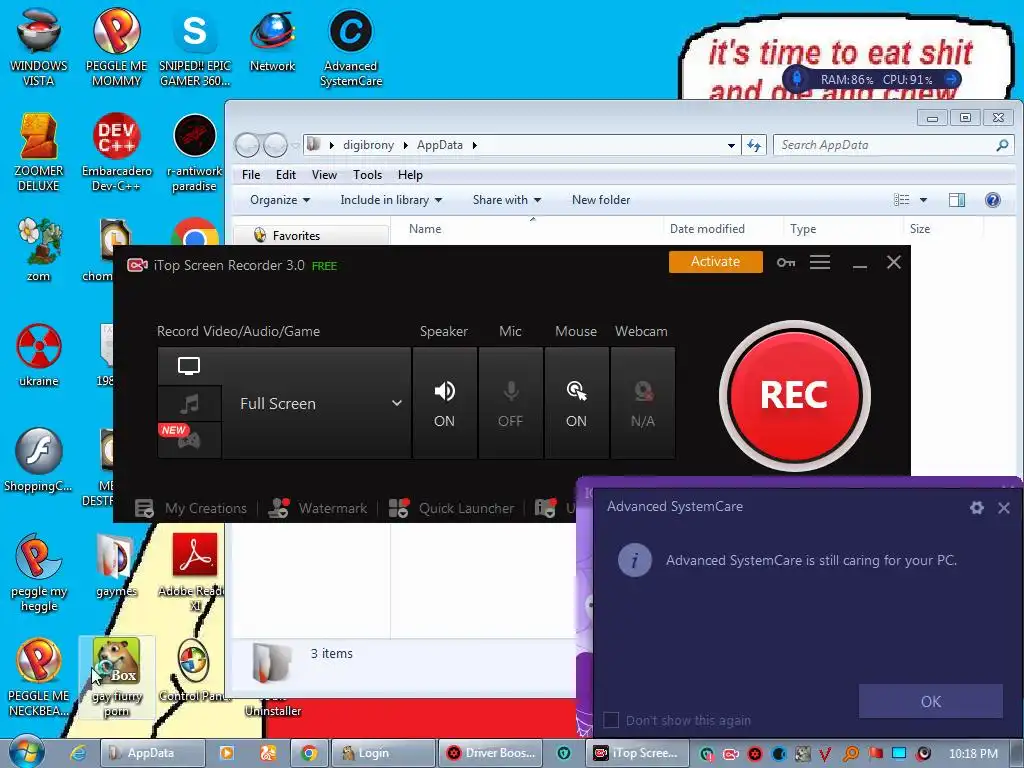Click the refresh button beside address bar
Image resolution: width=1024 pixels, height=768 pixels.
click(x=754, y=146)
